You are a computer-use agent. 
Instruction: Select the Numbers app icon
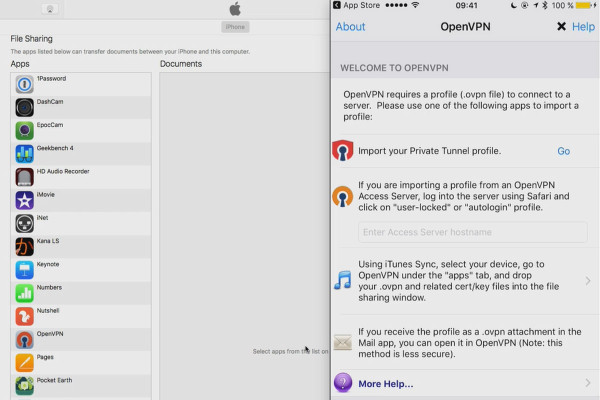24,293
